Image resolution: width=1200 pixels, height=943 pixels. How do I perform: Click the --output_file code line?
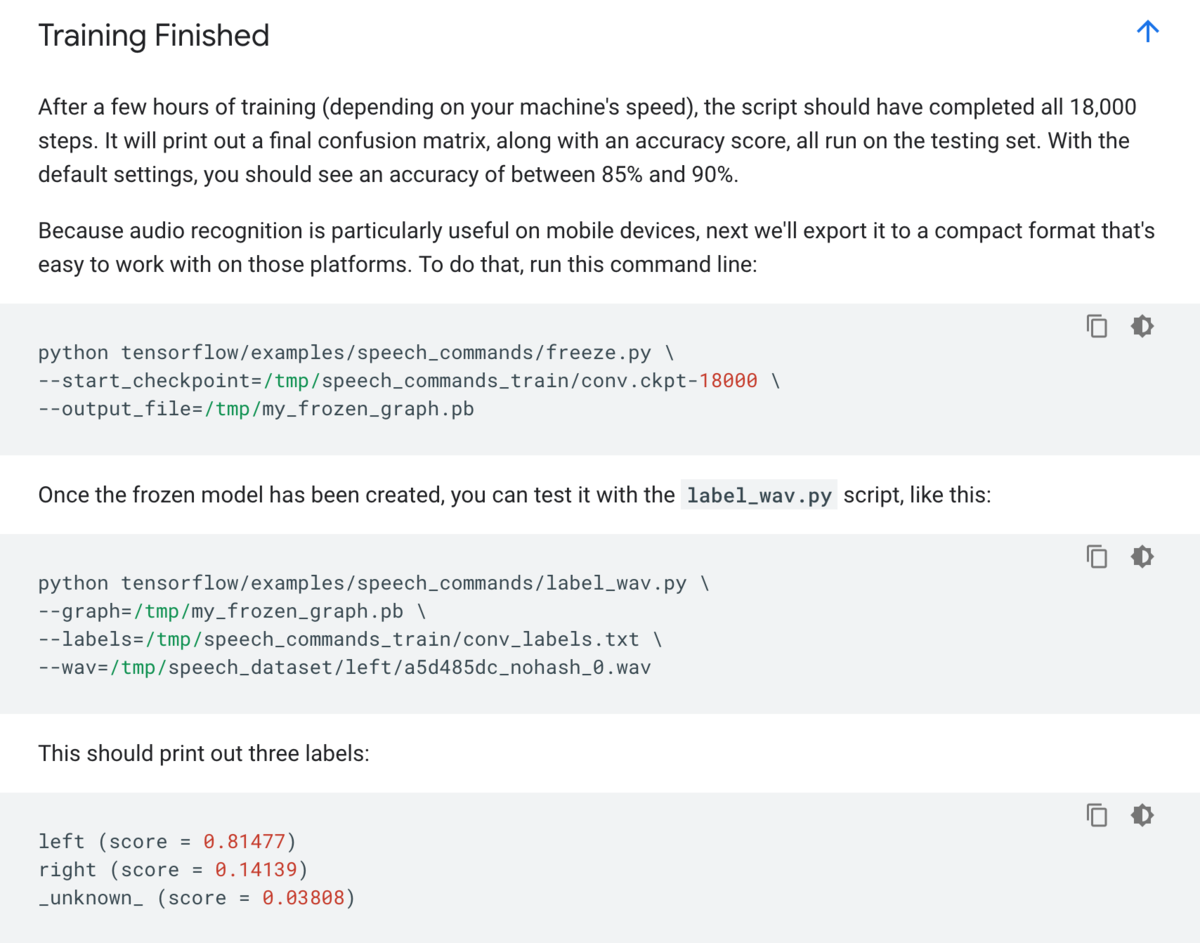point(255,409)
